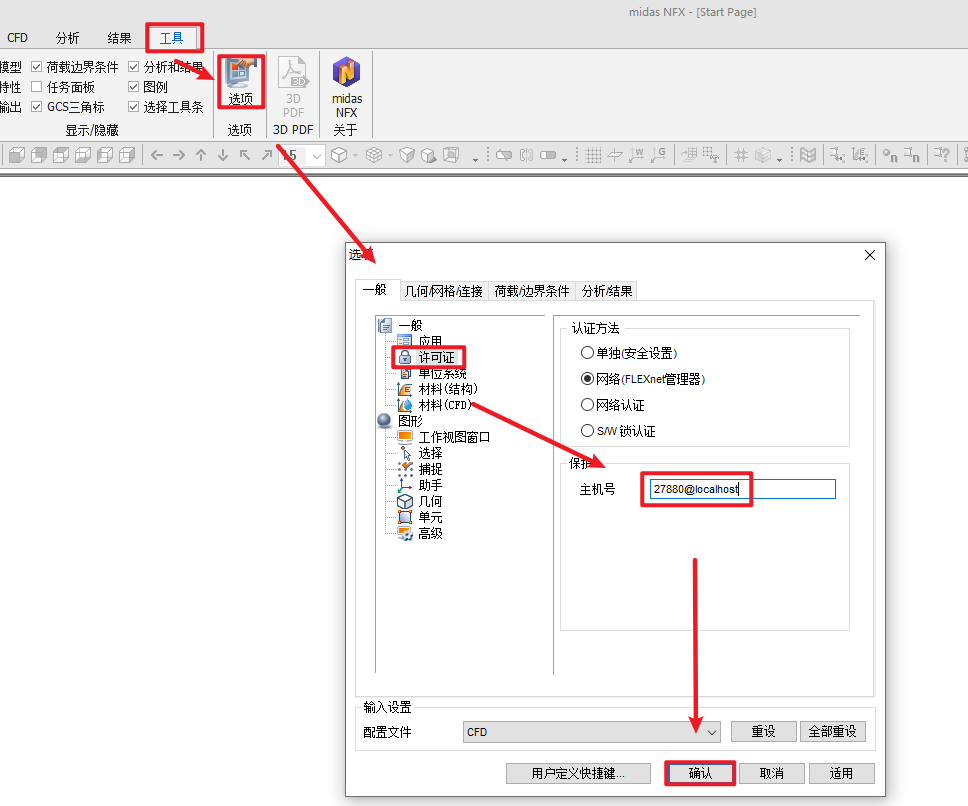Open the midas NFX about icon
968x806 pixels.
[x=346, y=87]
